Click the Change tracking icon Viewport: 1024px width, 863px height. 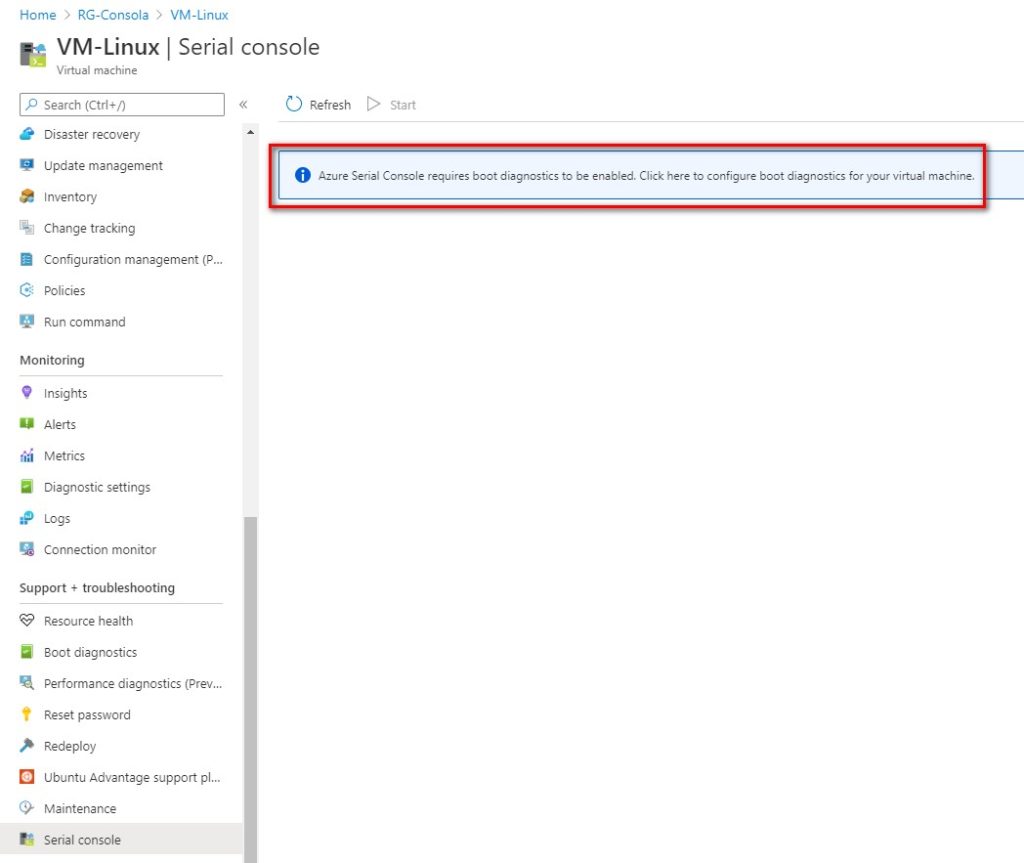[27, 228]
